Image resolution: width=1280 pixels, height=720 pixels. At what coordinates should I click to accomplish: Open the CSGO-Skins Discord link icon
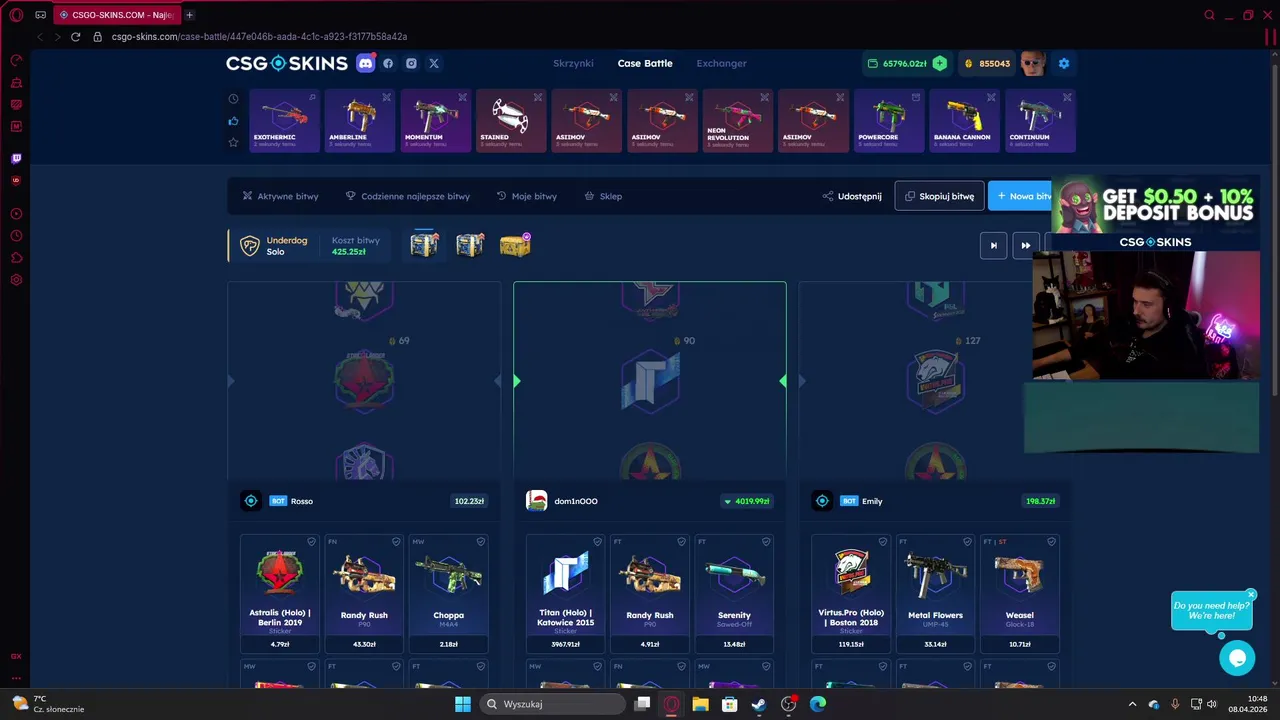pos(366,63)
